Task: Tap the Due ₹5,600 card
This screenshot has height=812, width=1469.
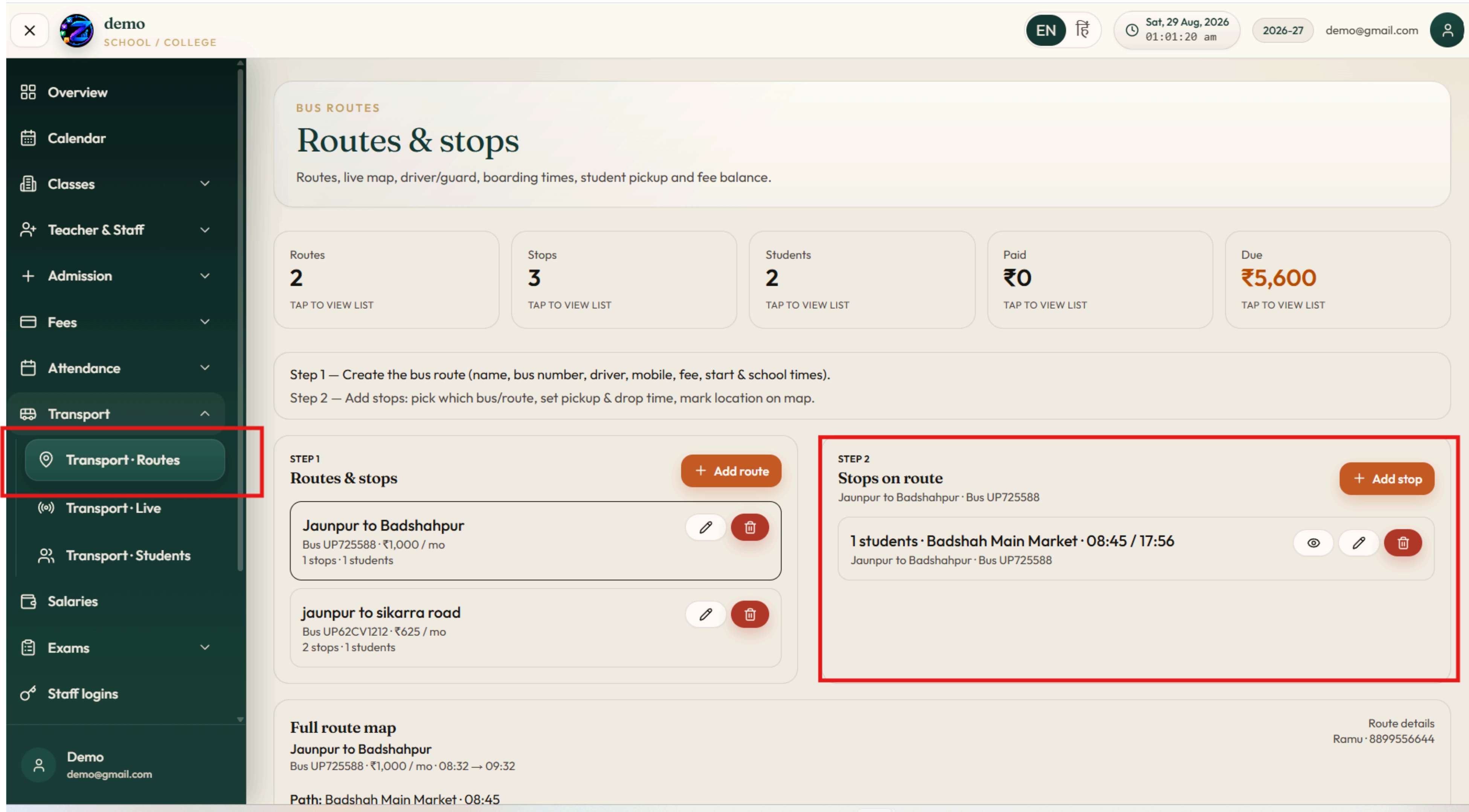Action: pos(1337,279)
